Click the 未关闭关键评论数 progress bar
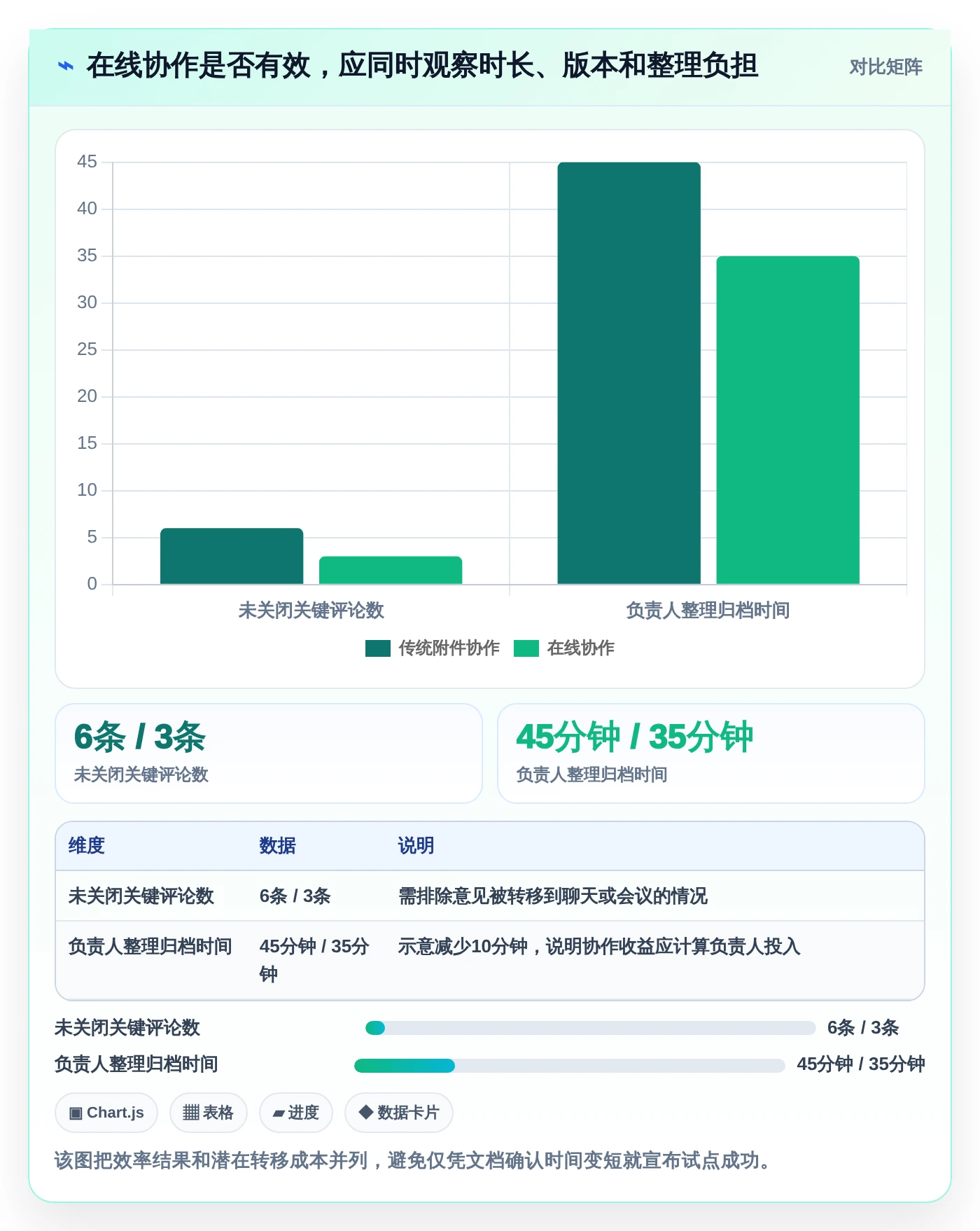This screenshot has width=980, height=1231. coord(590,1028)
